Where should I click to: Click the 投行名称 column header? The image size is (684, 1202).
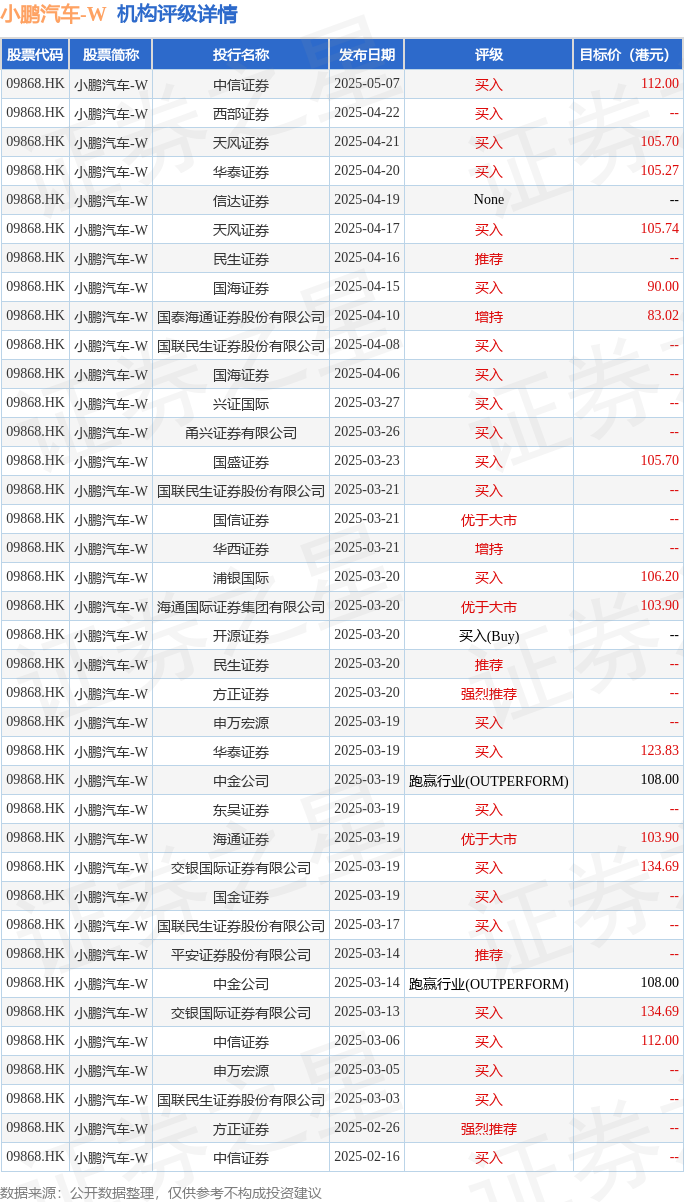[x=241, y=55]
